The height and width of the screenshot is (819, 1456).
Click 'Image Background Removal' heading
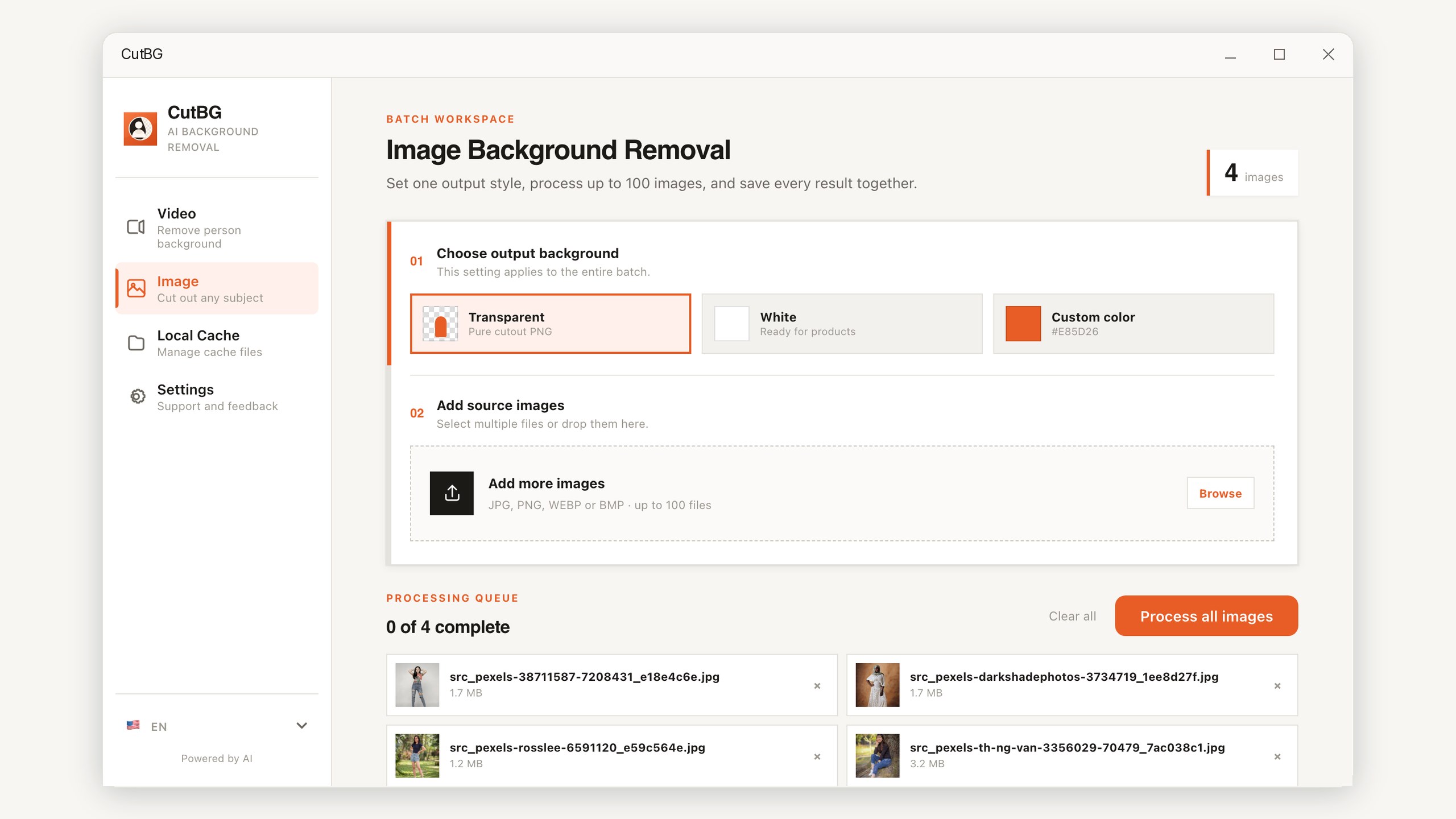click(x=558, y=150)
